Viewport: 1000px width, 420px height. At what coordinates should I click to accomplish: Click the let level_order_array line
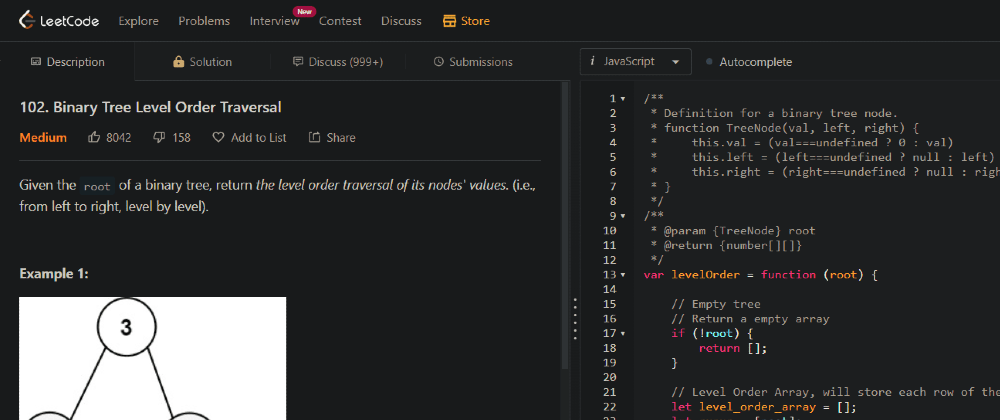pyautogui.click(x=764, y=407)
